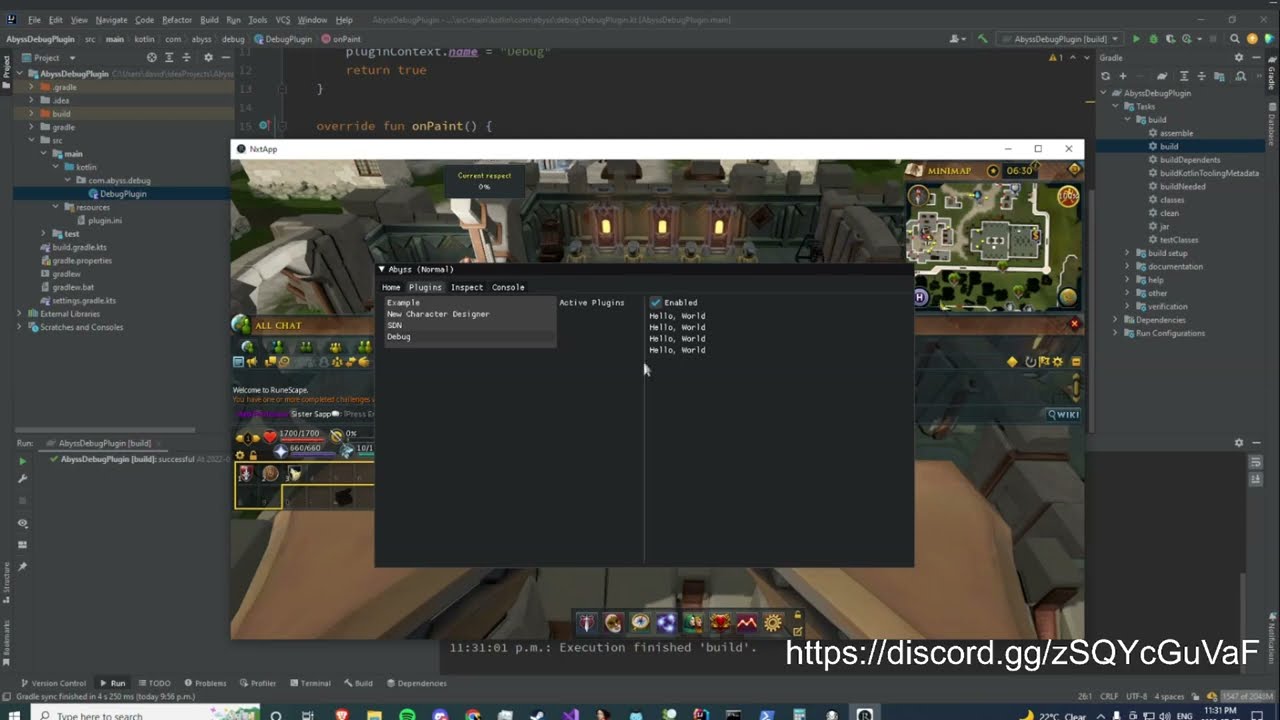Viewport: 1280px width, 720px height.
Task: Collapse the Abyss (Normal) window triangle
Action: 382,269
